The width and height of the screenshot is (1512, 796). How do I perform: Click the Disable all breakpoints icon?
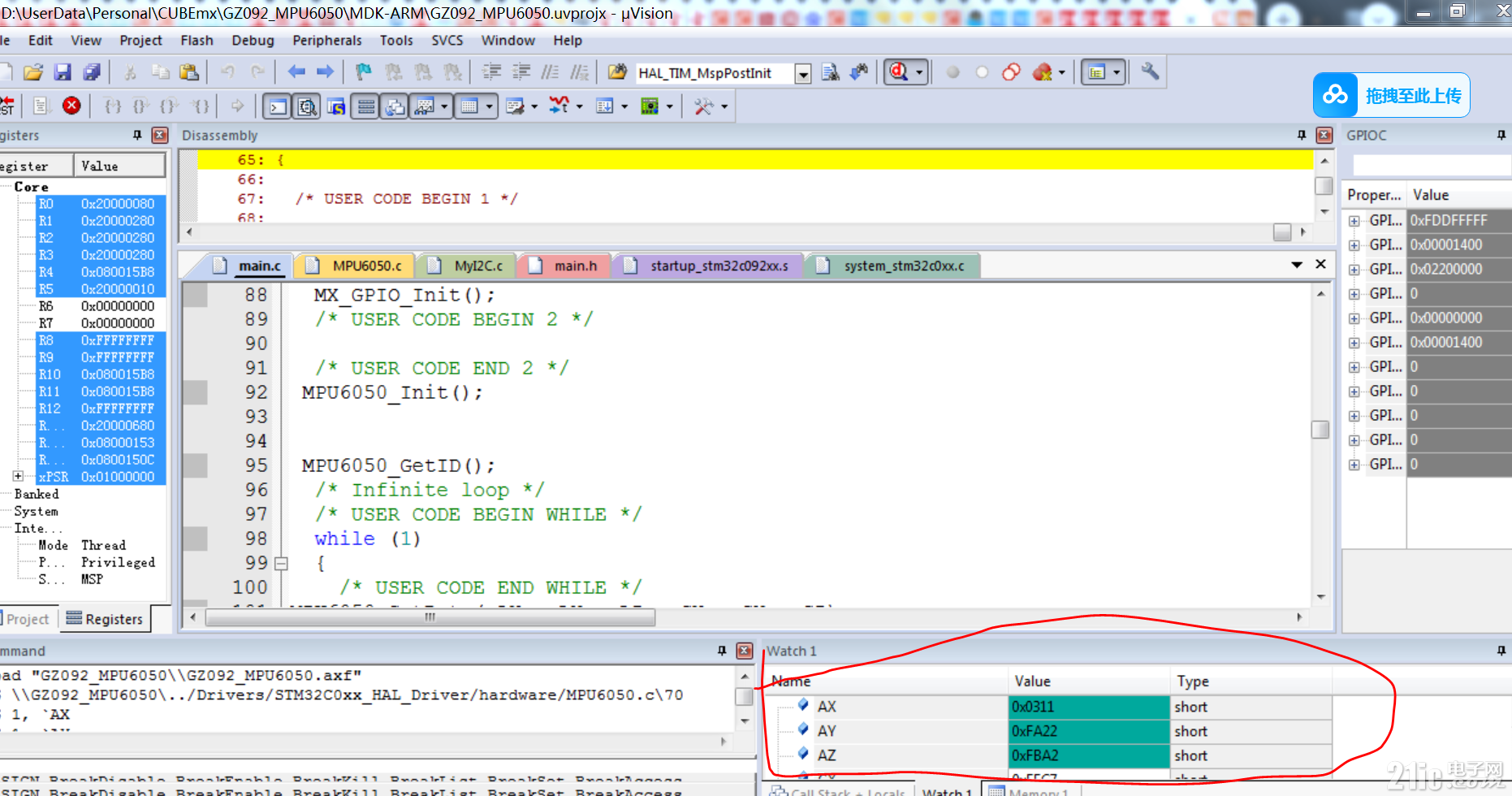point(1011,72)
